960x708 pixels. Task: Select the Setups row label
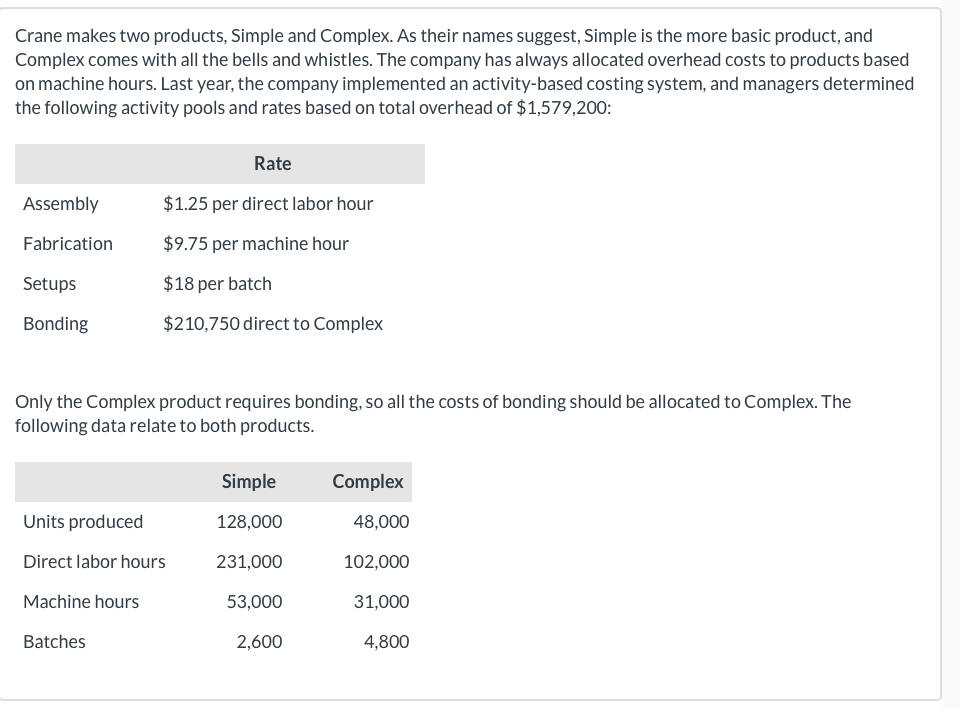pos(50,284)
